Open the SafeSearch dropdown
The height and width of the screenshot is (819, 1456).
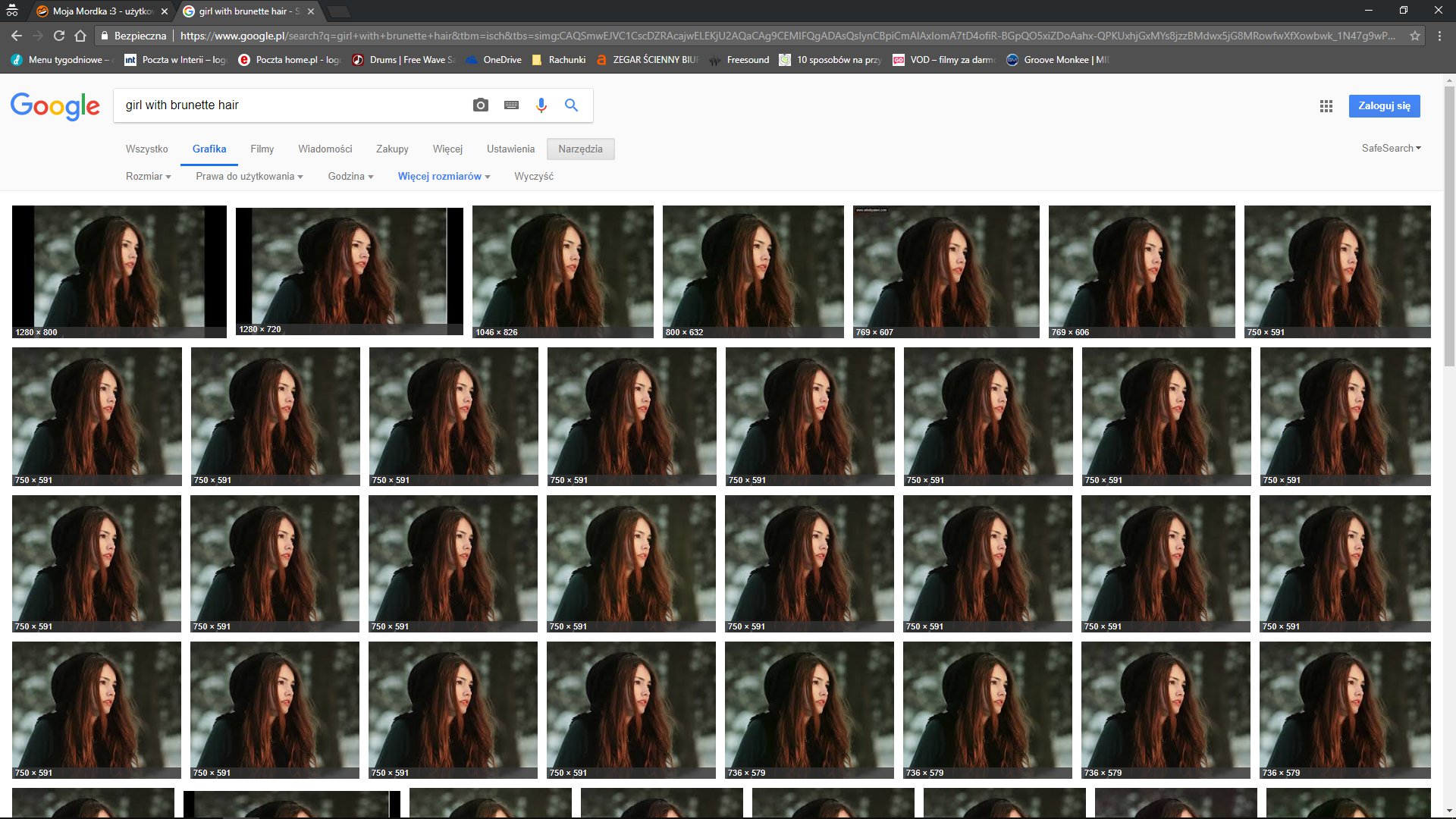pyautogui.click(x=1392, y=149)
